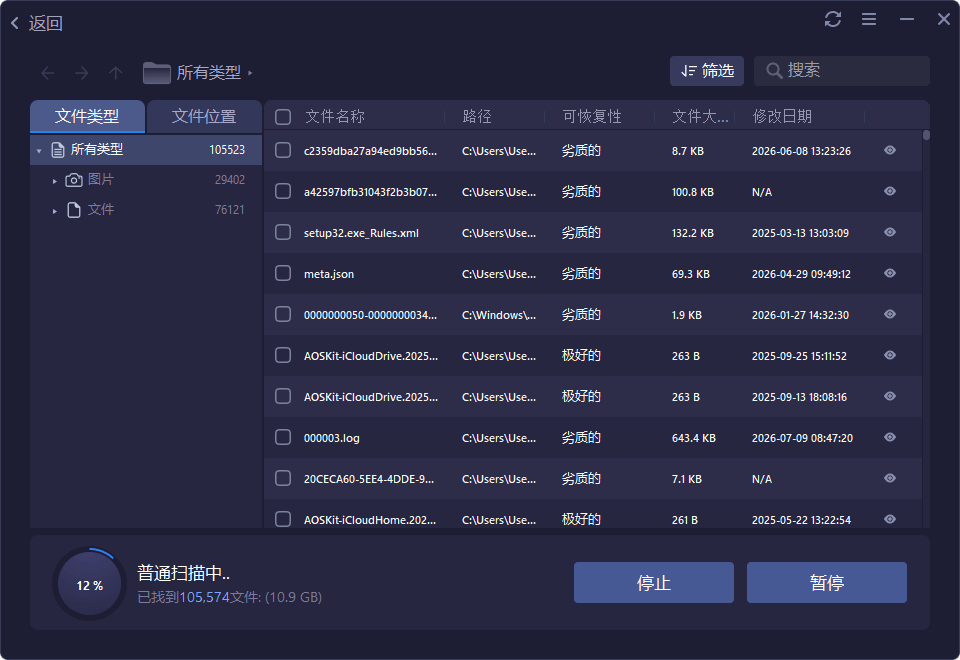This screenshot has width=960, height=660.
Task: Open the 所有类型 breadcrumb dropdown arrow
Action: [x=250, y=73]
